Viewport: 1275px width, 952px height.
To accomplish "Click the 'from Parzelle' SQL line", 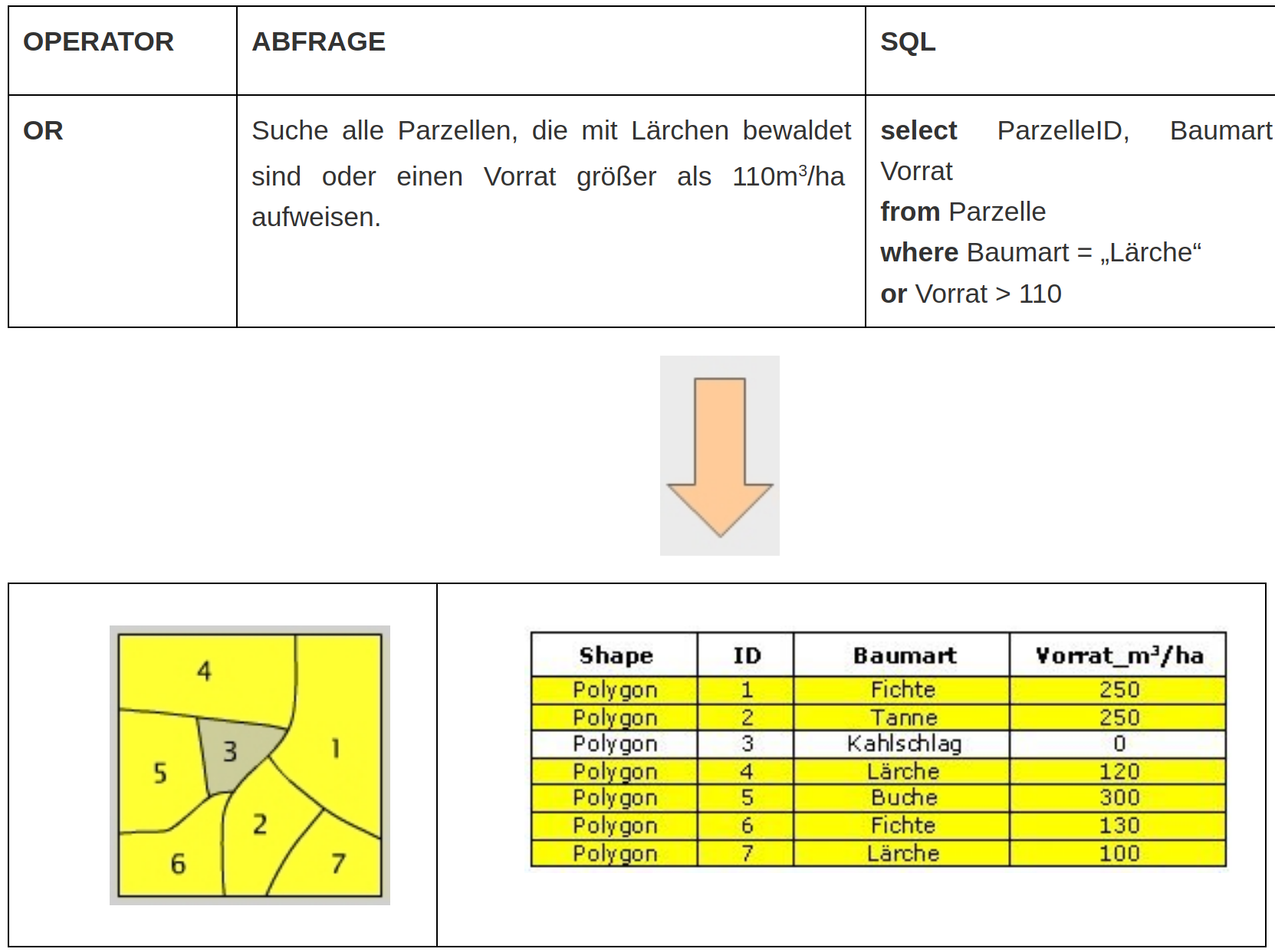I will (x=963, y=212).
